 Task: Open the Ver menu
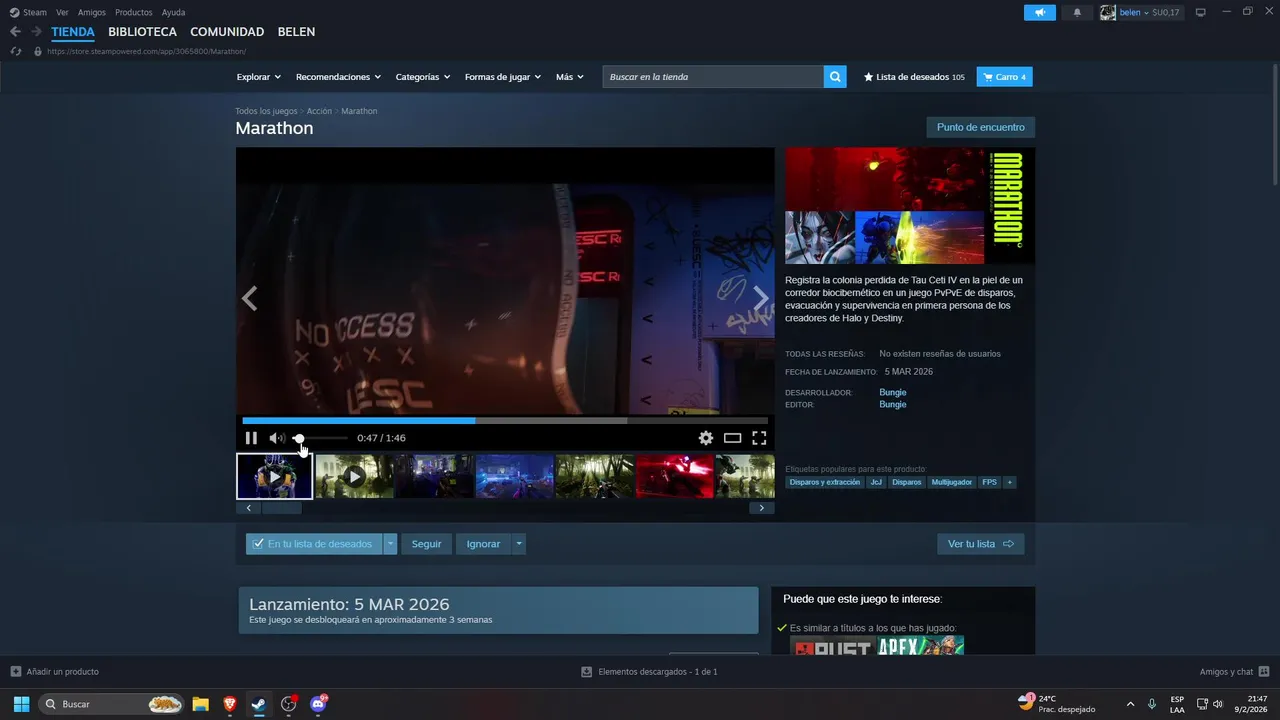(62, 12)
